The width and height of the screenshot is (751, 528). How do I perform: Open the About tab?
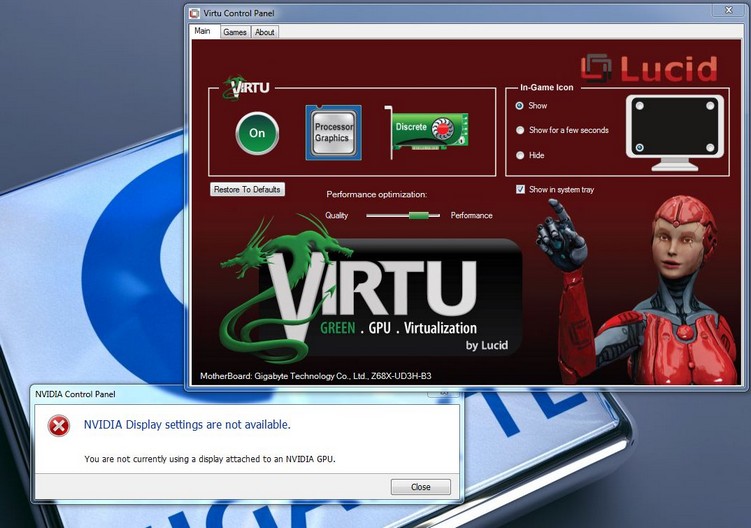tap(264, 32)
